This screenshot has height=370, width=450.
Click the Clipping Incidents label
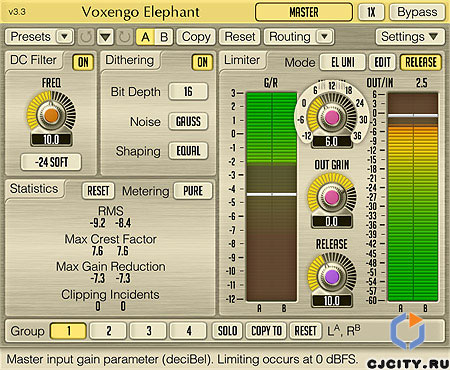click(x=110, y=295)
